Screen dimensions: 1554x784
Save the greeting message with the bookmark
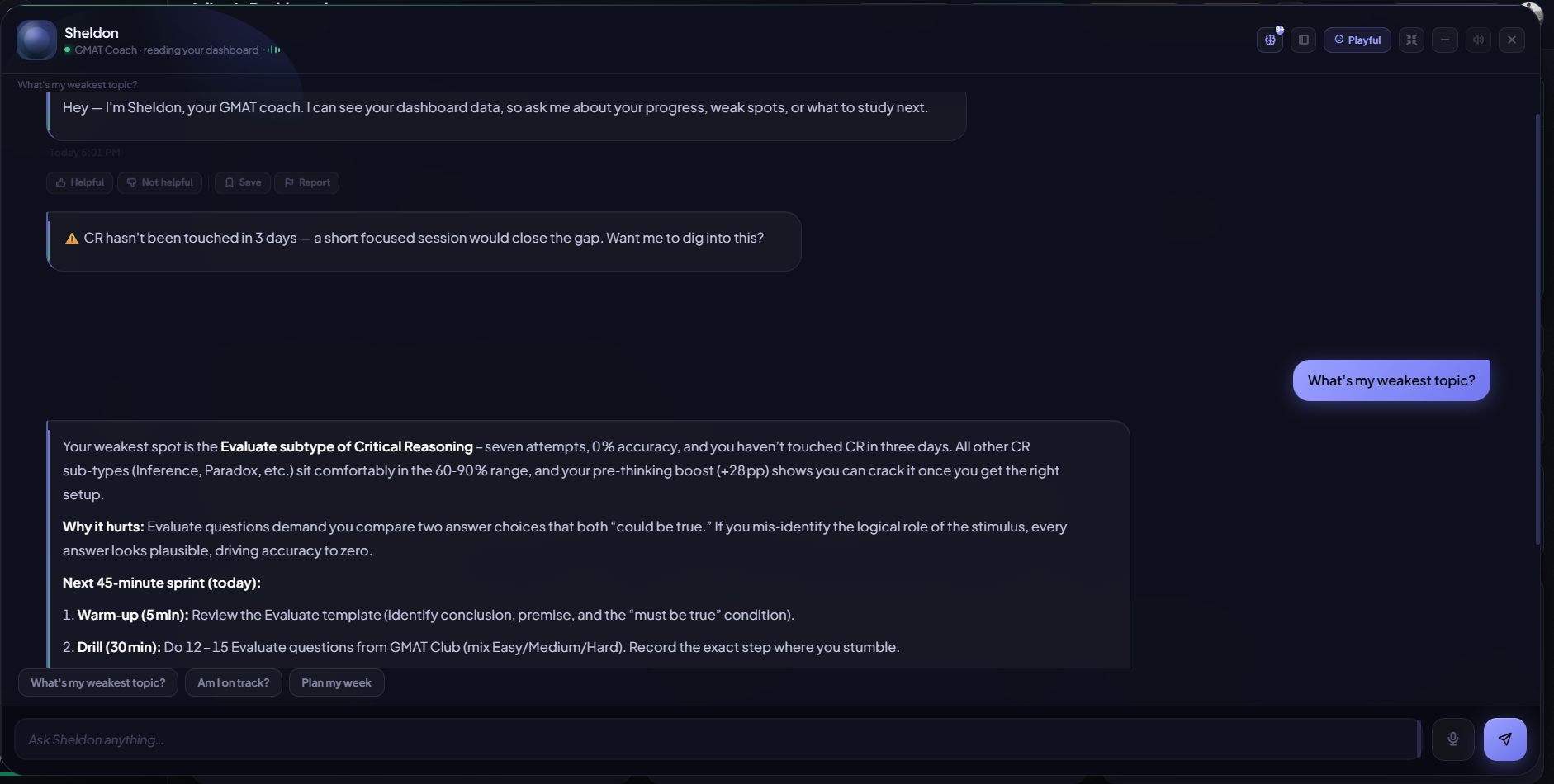tap(243, 182)
